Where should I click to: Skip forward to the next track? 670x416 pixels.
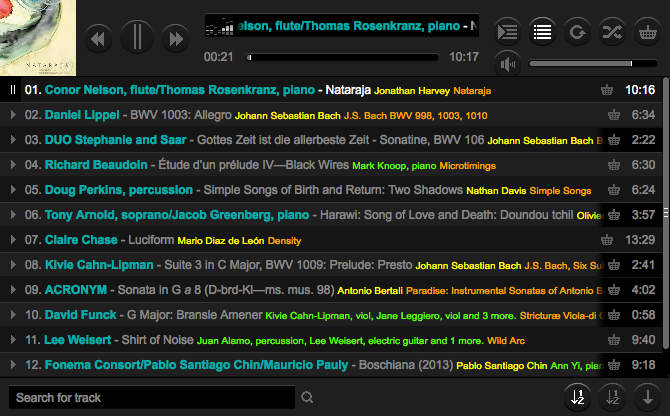(x=176, y=39)
